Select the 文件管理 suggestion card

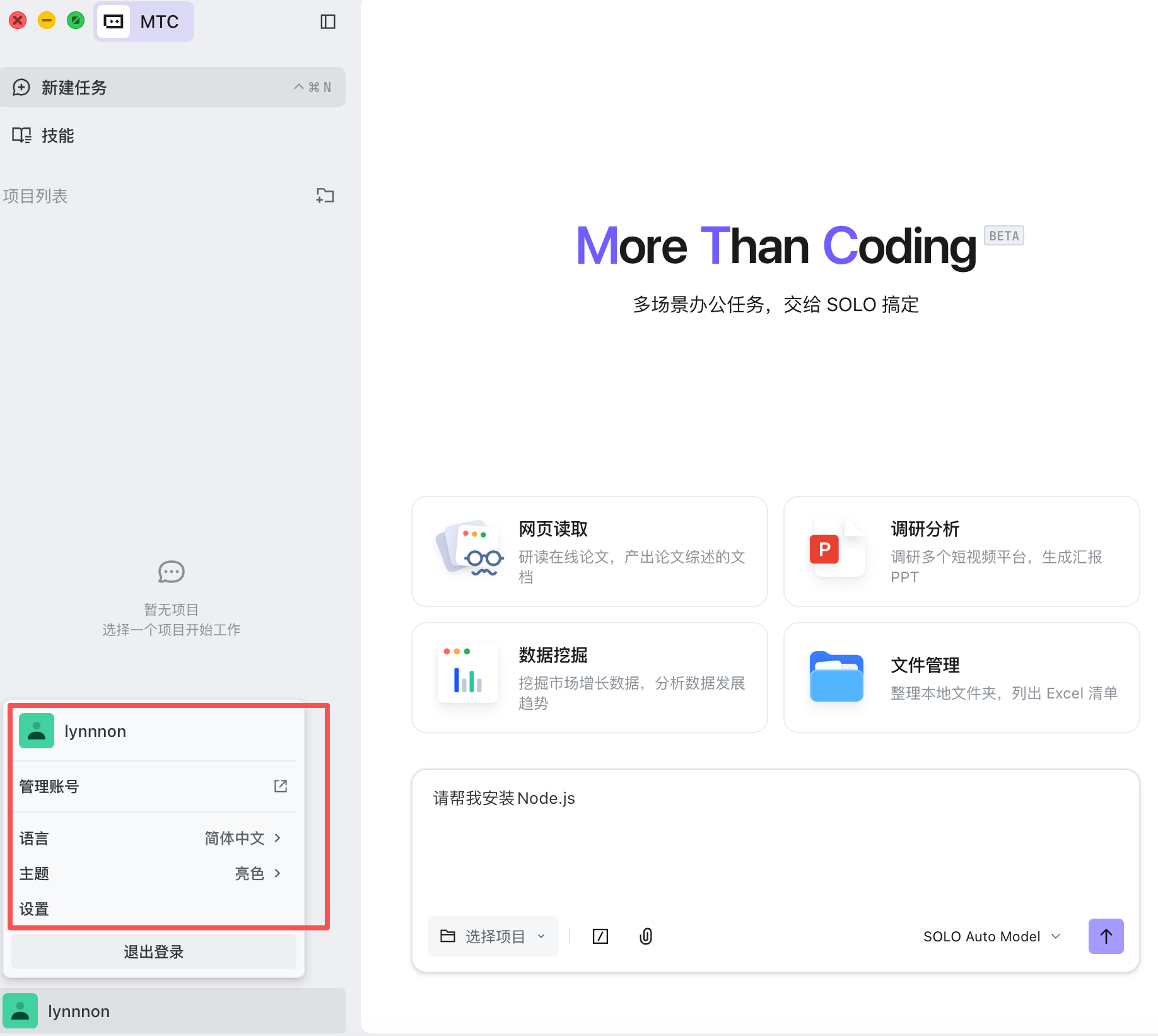click(961, 678)
